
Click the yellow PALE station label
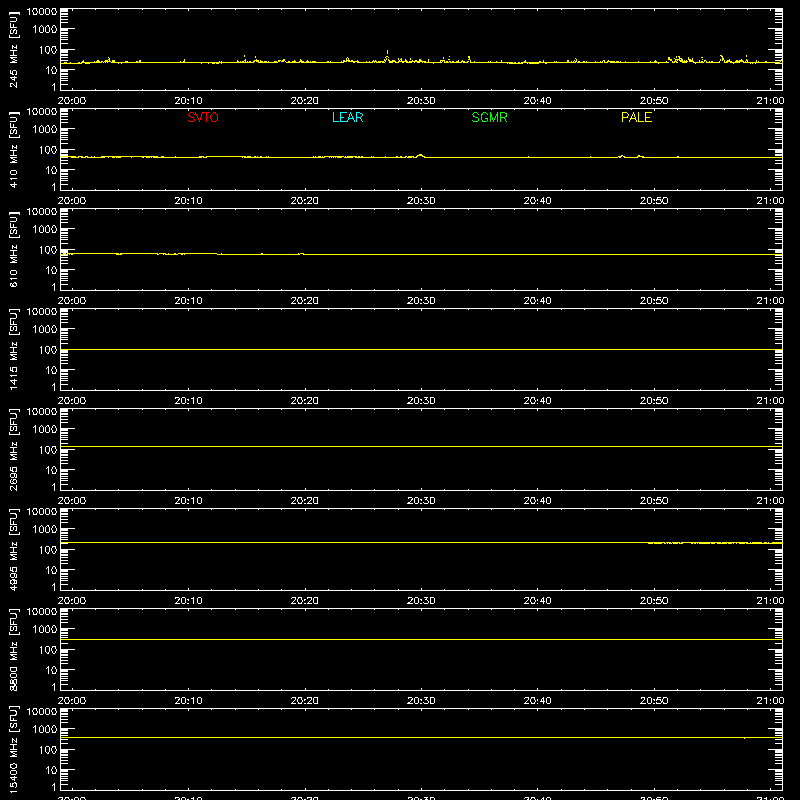pyautogui.click(x=636, y=117)
